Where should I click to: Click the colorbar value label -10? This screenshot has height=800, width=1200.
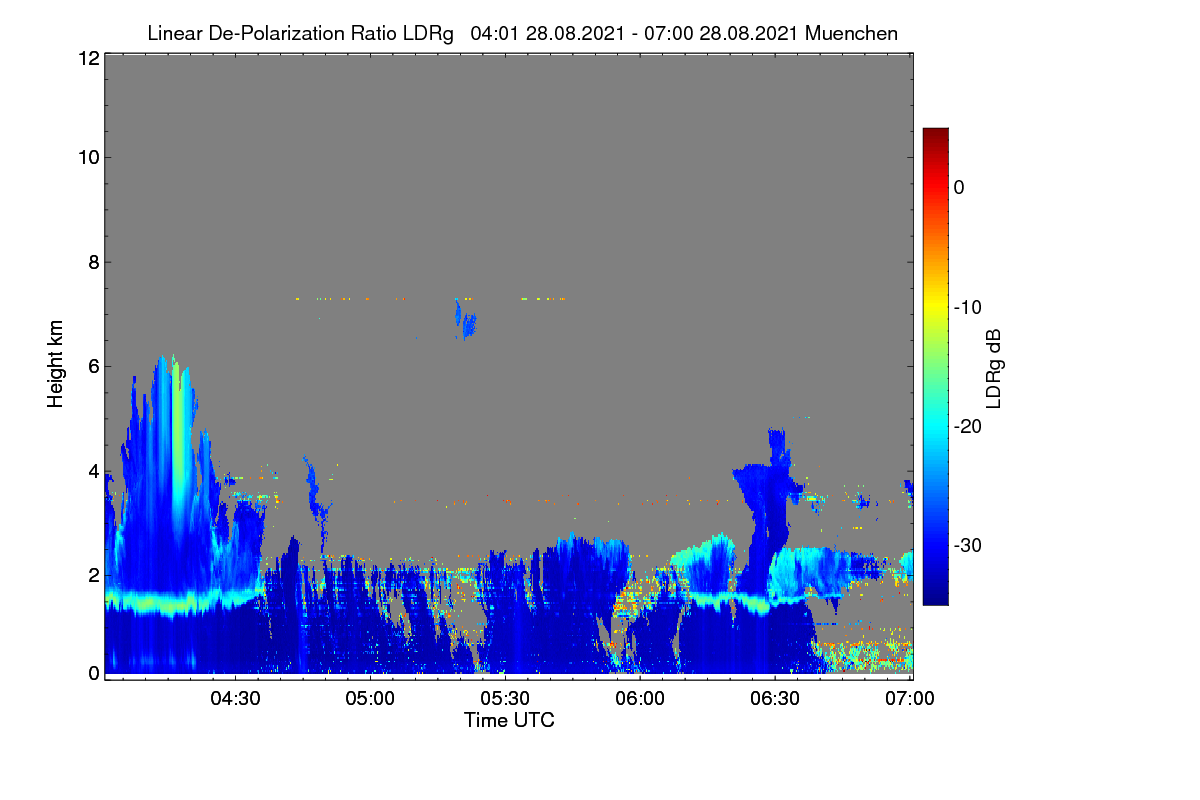coord(967,307)
